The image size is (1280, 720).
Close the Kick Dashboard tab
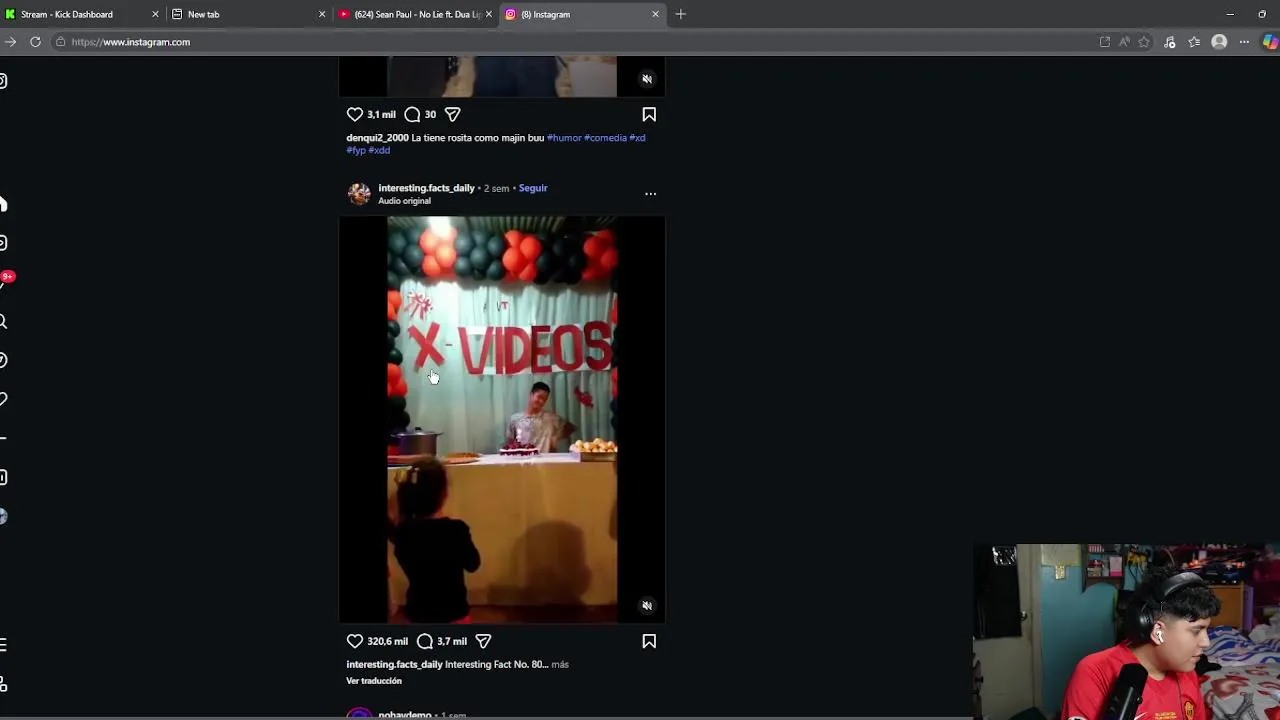[155, 14]
